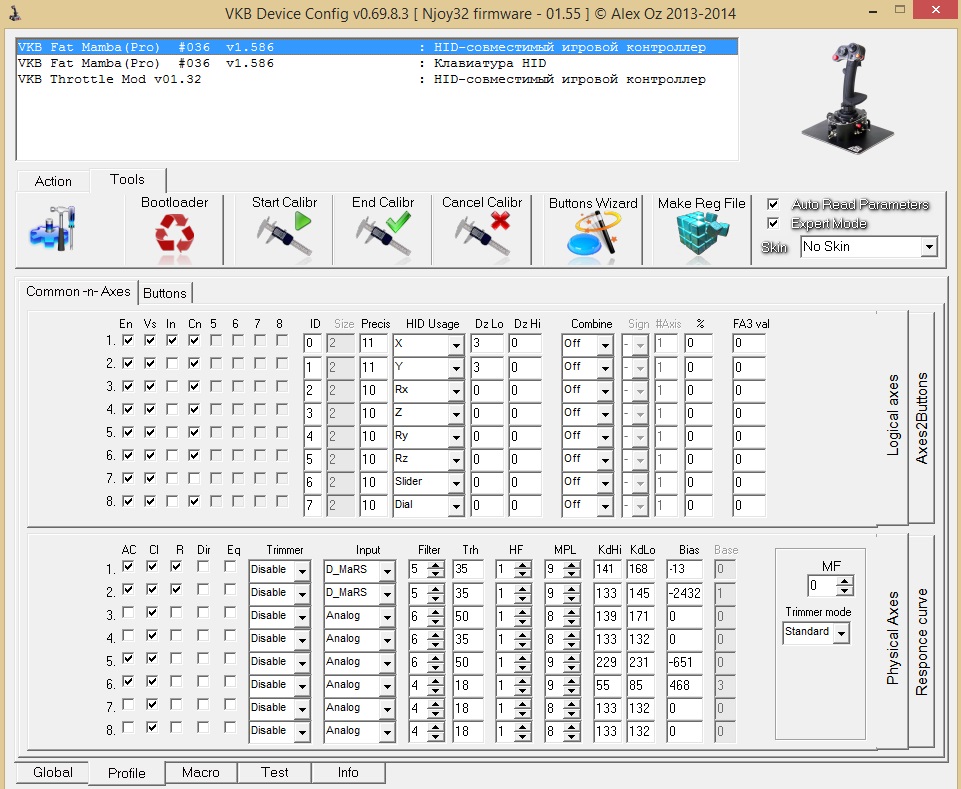The width and height of the screenshot is (961, 789).
Task: Increase HF stepper for physical axis 4
Action: (523, 635)
